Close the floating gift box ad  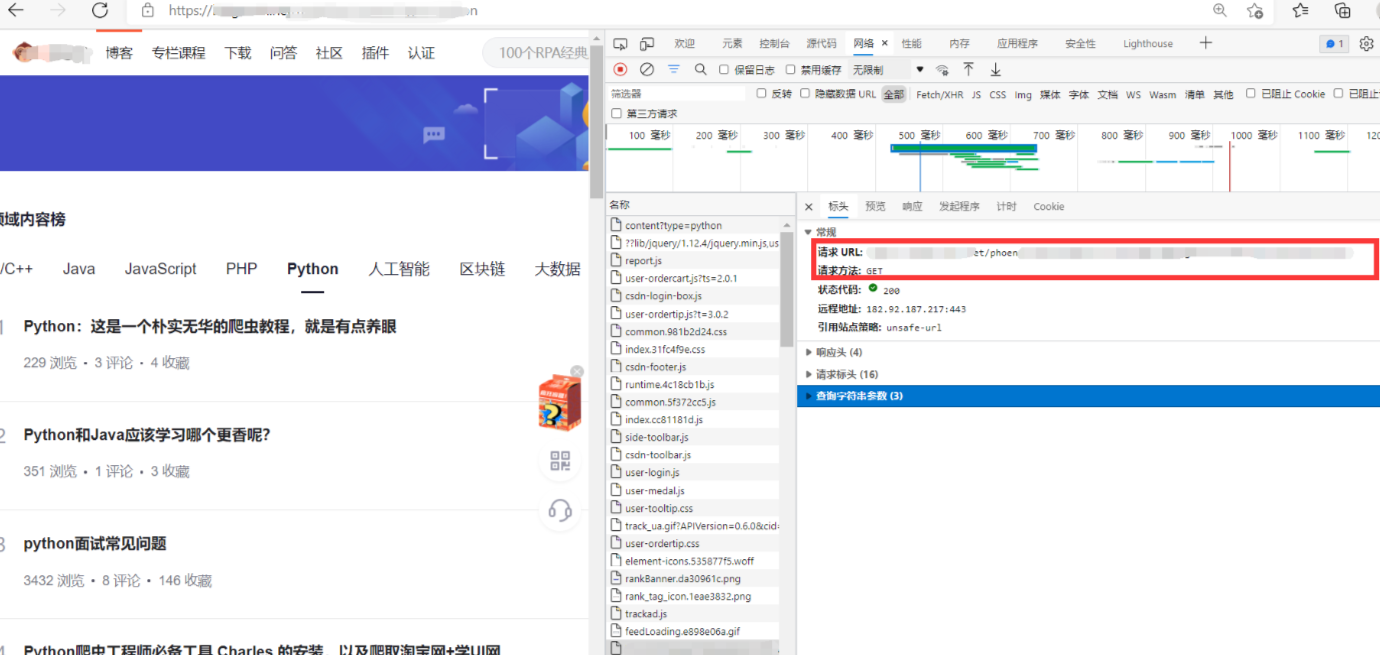click(x=577, y=372)
